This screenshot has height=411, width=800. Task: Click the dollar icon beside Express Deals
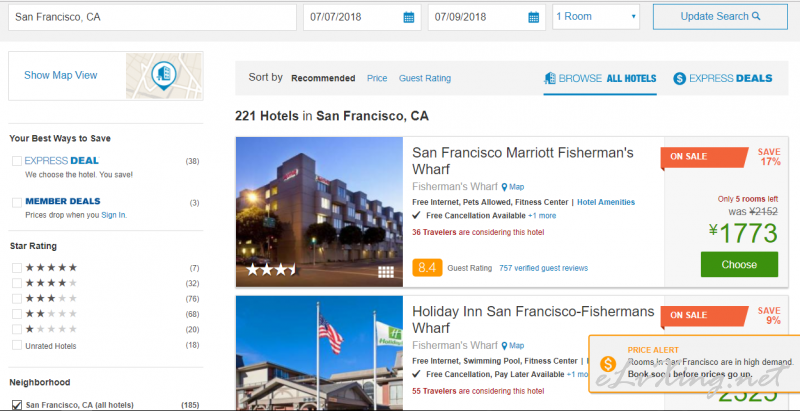coord(679,79)
